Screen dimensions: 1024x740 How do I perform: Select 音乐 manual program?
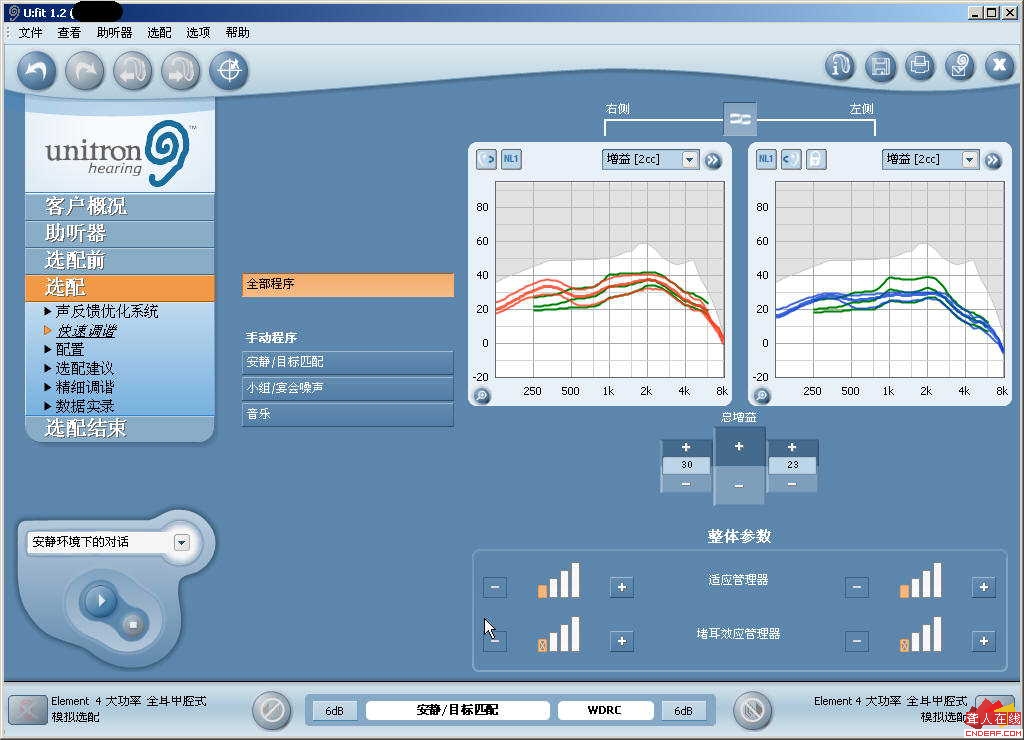point(348,414)
